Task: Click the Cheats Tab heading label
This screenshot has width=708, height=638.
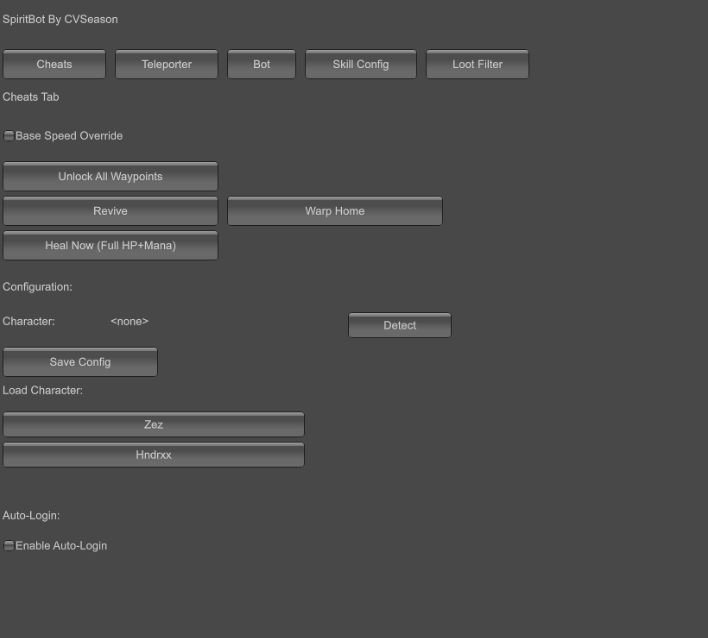Action: pos(31,97)
